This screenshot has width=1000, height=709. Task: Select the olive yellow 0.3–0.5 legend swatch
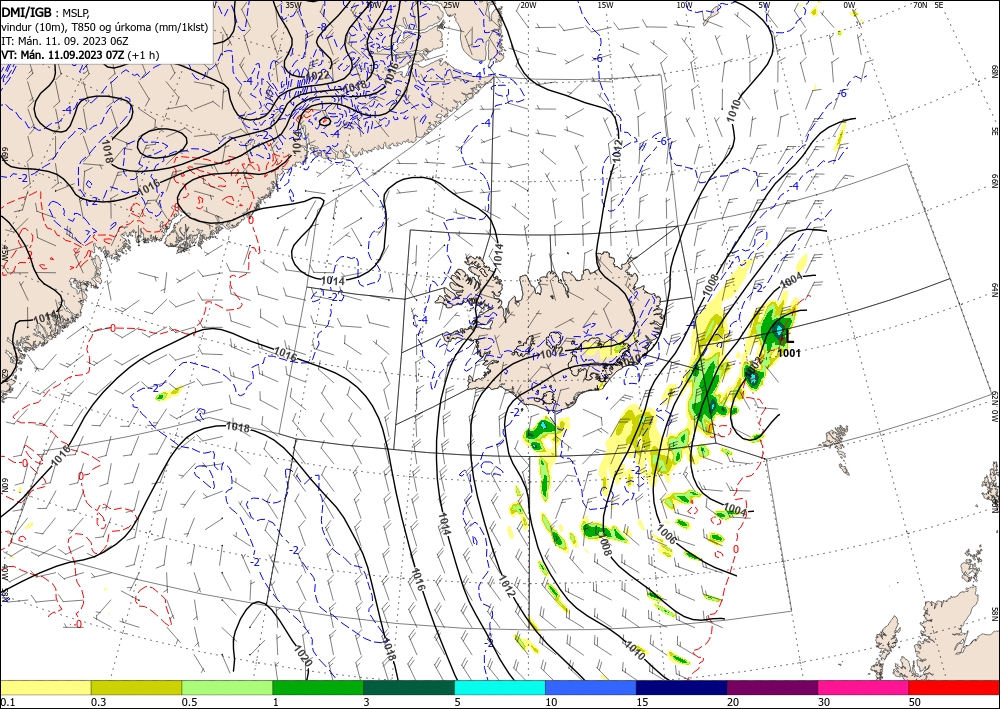[136, 687]
